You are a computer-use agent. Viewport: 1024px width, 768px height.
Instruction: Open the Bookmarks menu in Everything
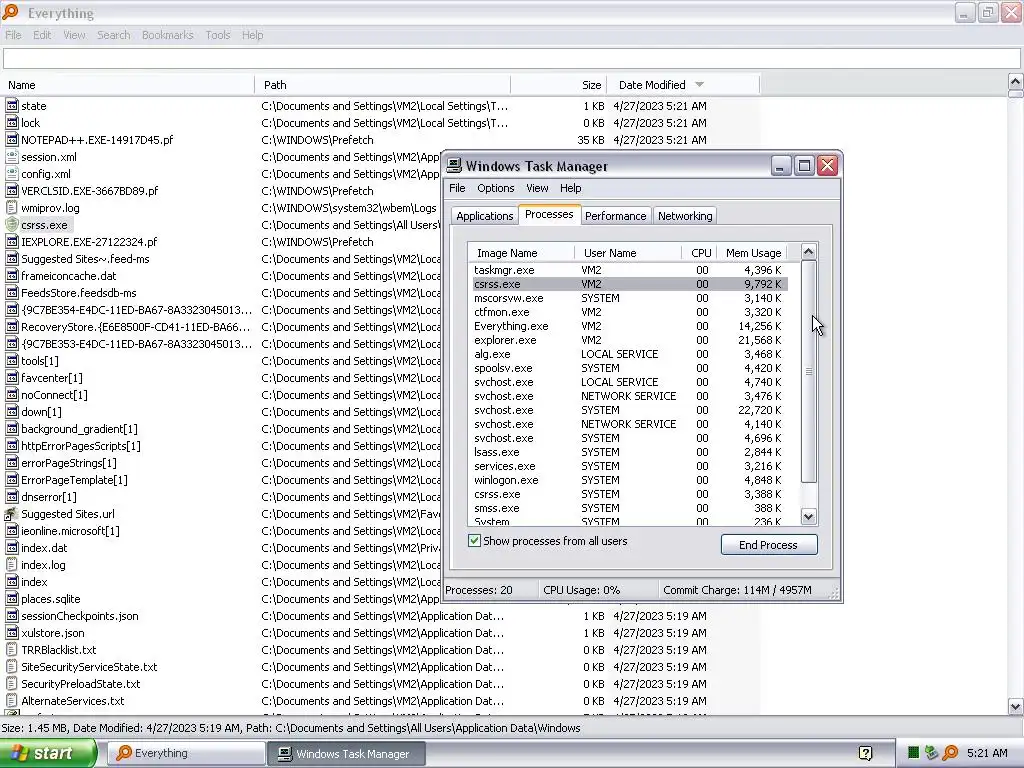point(167,35)
